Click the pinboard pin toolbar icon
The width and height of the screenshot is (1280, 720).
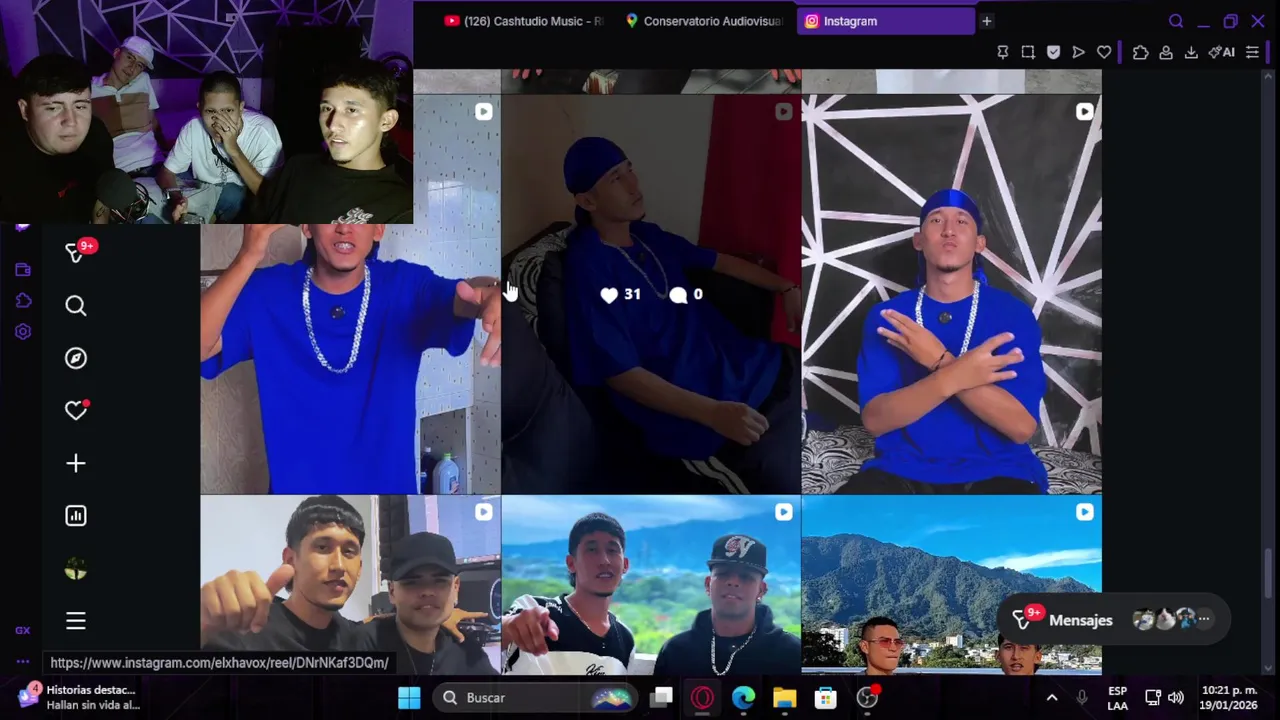(1003, 52)
